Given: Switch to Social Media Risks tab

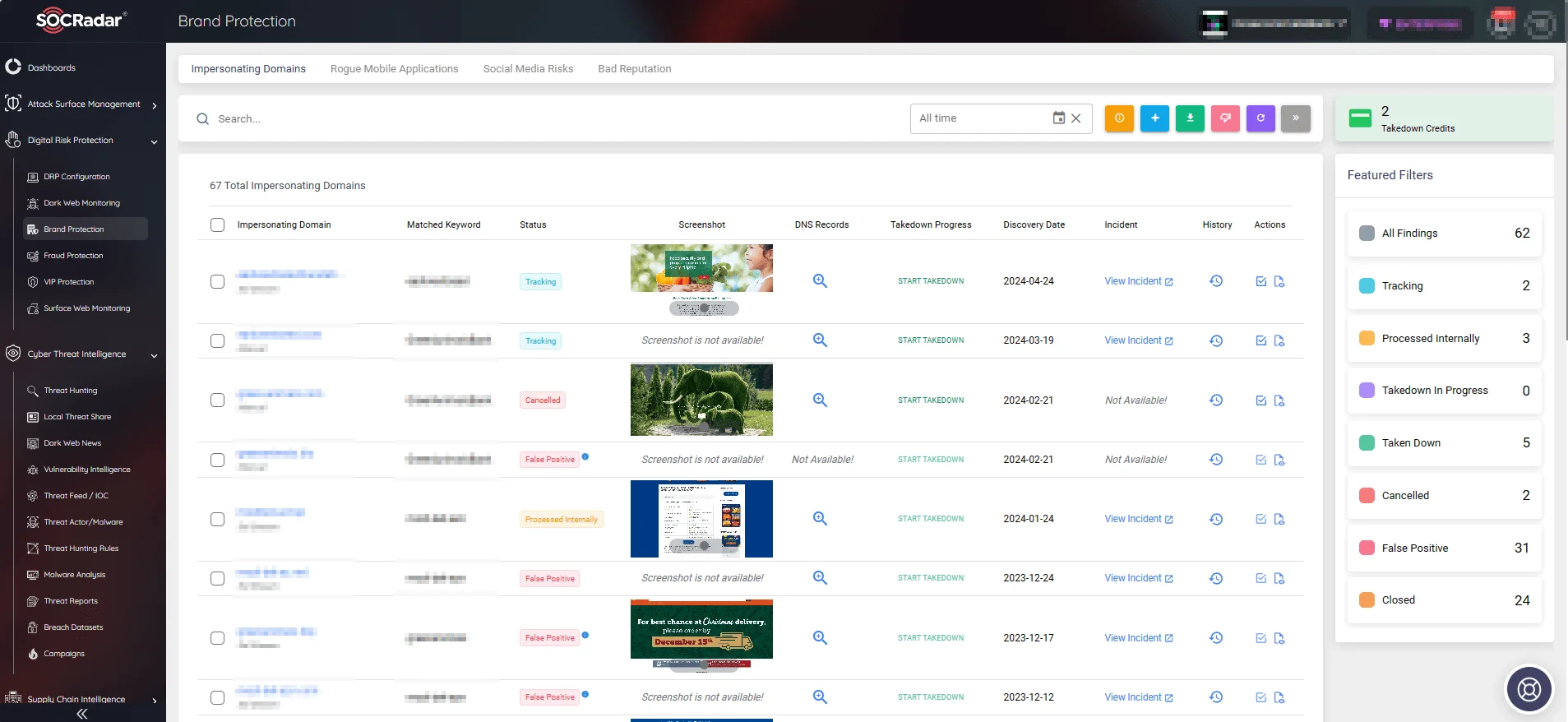Looking at the screenshot, I should (x=528, y=69).
